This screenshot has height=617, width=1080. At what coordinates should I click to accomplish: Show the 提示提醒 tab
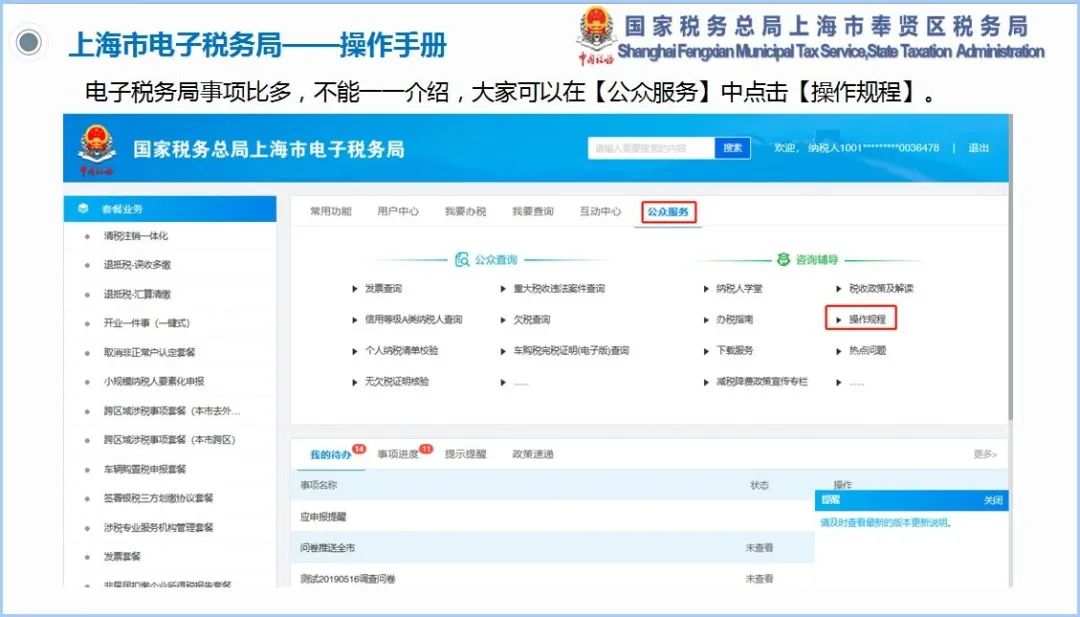click(x=466, y=454)
